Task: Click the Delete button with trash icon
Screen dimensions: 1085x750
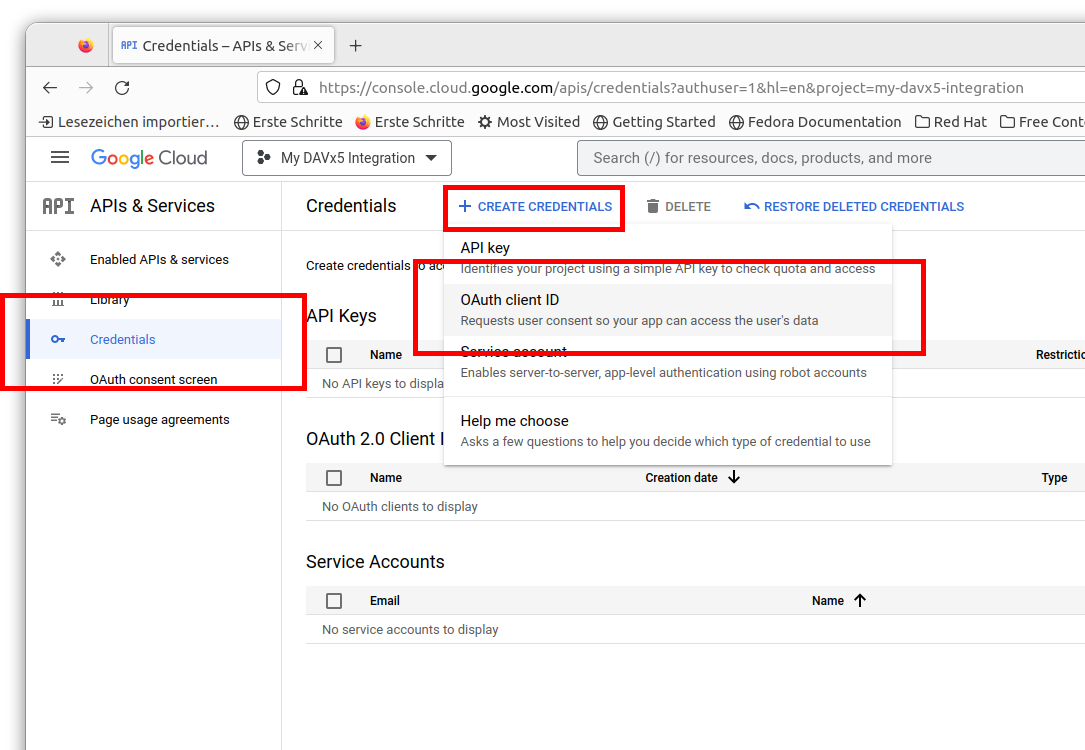Action: pyautogui.click(x=678, y=206)
